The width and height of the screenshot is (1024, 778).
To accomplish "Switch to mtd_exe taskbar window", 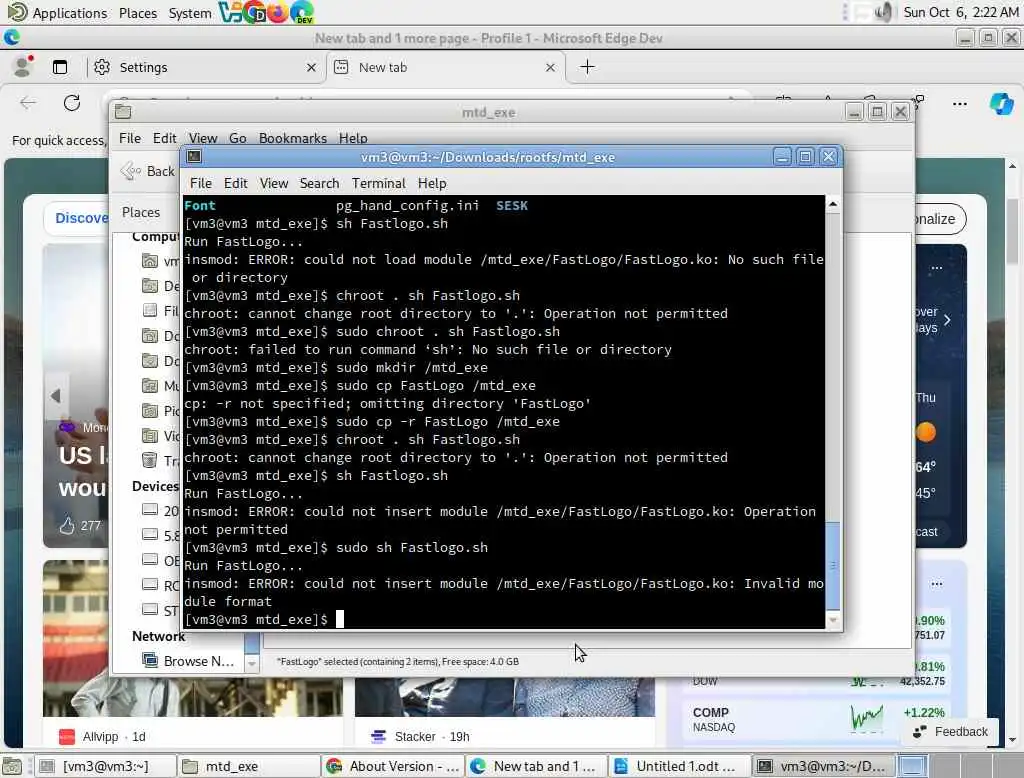I will (249, 766).
